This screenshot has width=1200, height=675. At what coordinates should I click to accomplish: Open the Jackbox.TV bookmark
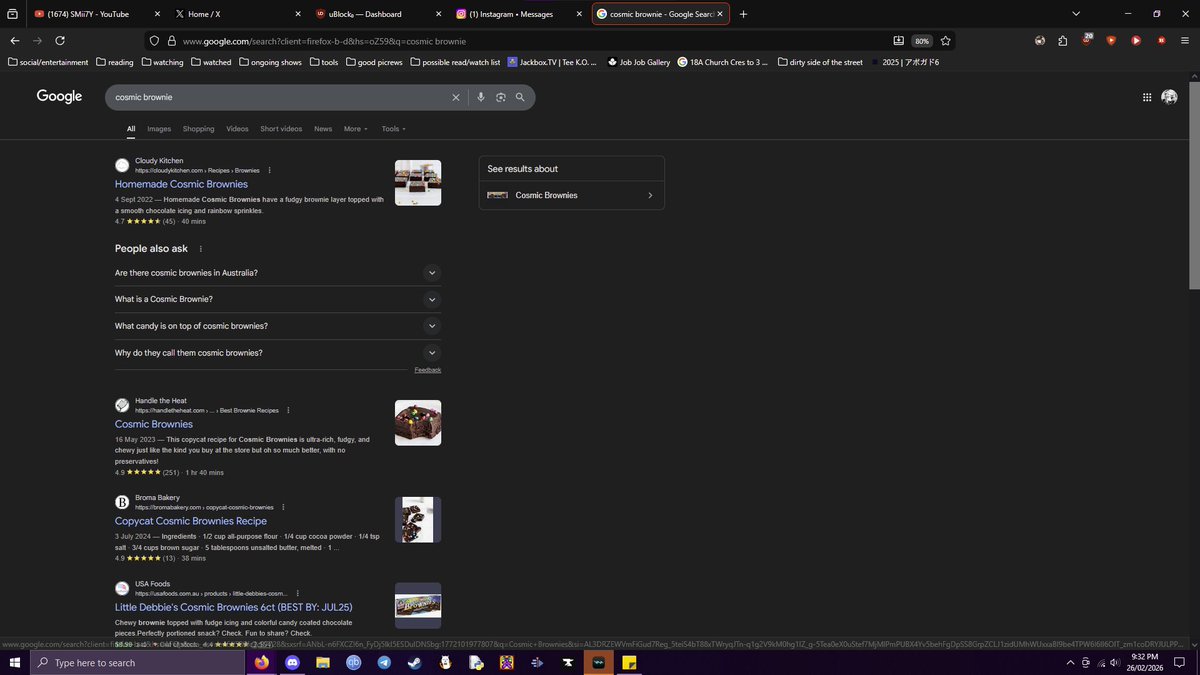(x=552, y=62)
